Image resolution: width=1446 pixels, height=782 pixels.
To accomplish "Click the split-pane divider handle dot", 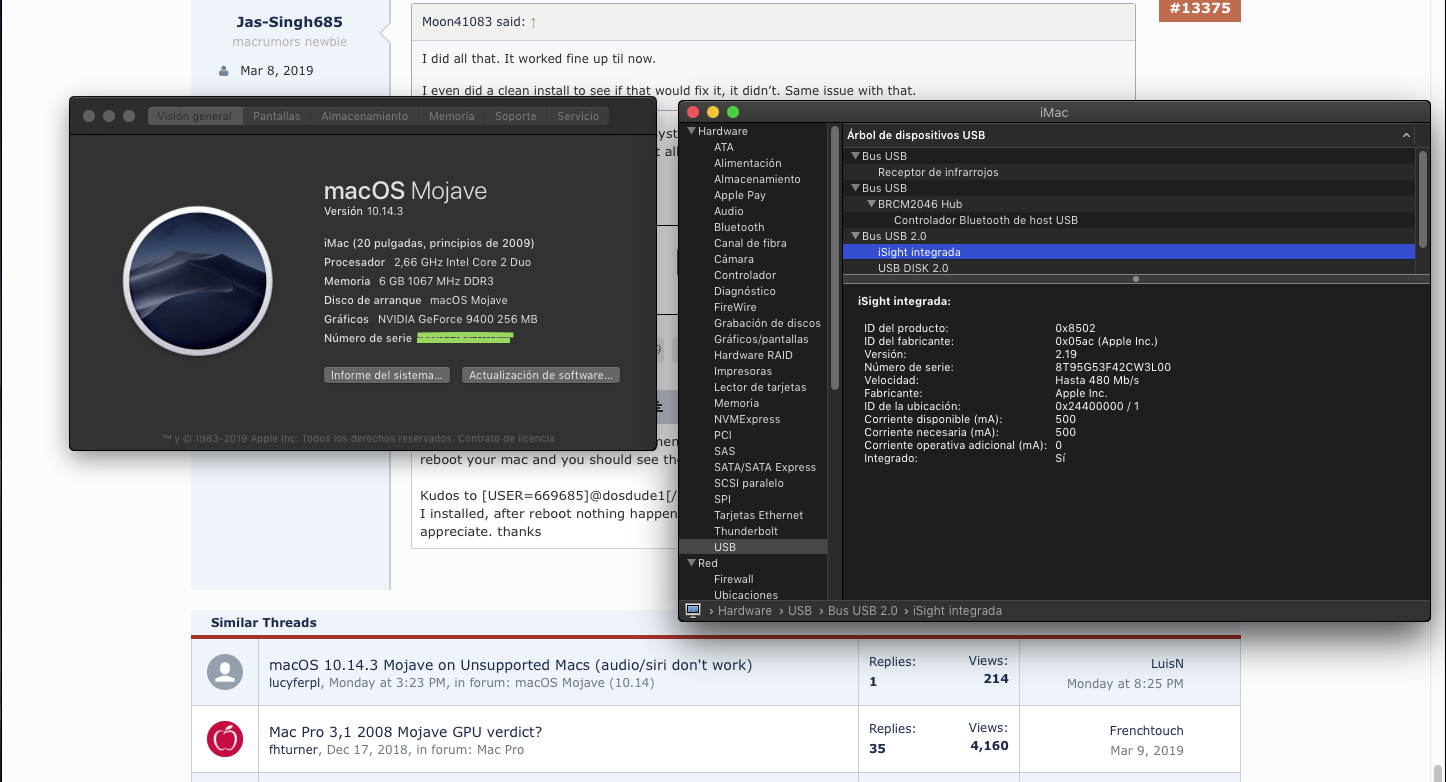I will click(x=1135, y=279).
